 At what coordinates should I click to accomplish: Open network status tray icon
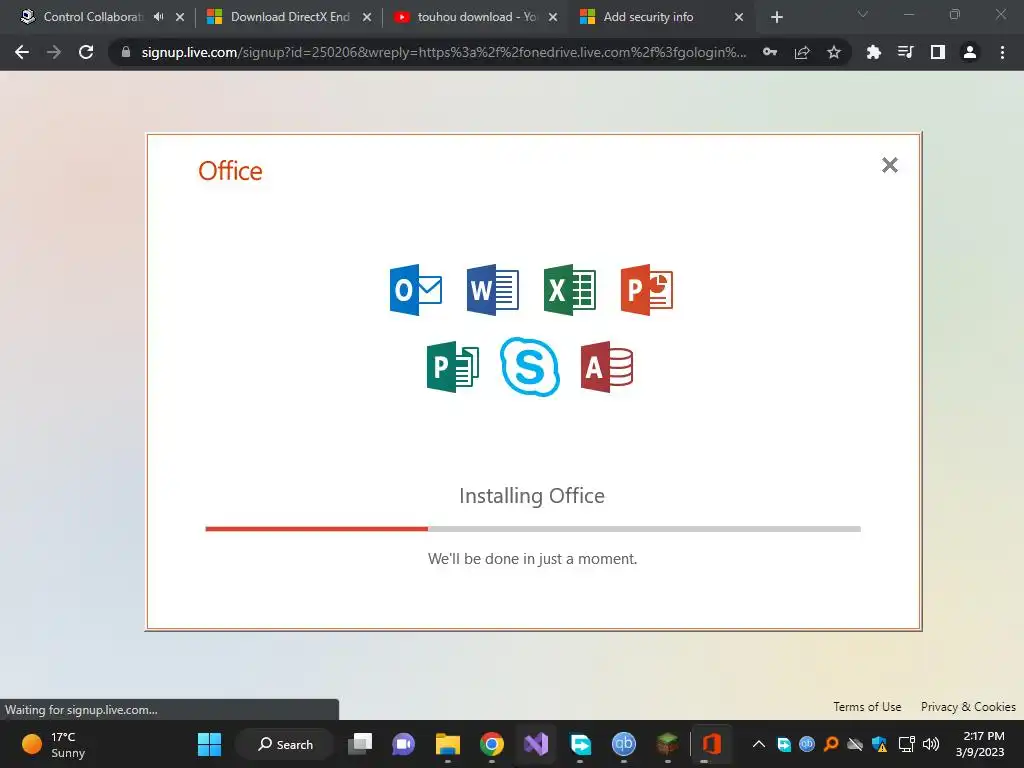pyautogui.click(x=906, y=744)
